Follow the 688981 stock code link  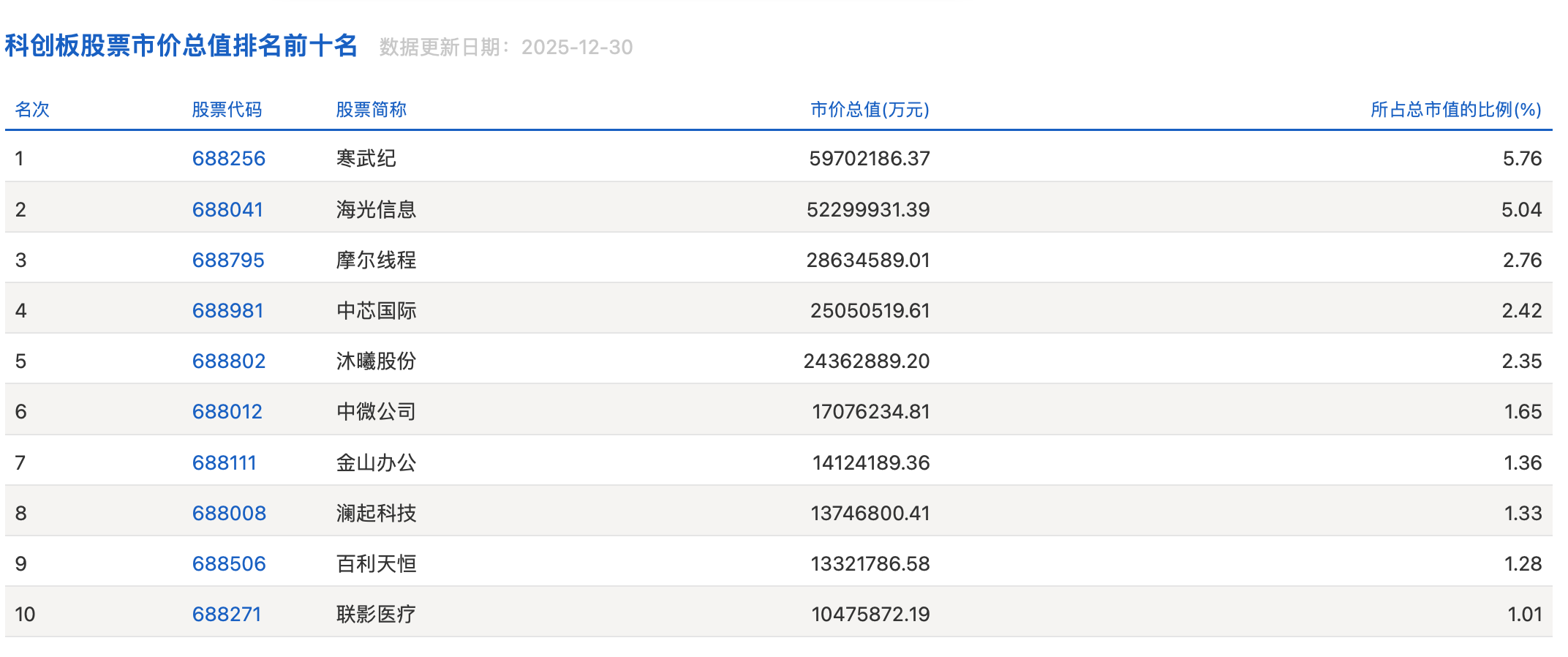coord(227,310)
